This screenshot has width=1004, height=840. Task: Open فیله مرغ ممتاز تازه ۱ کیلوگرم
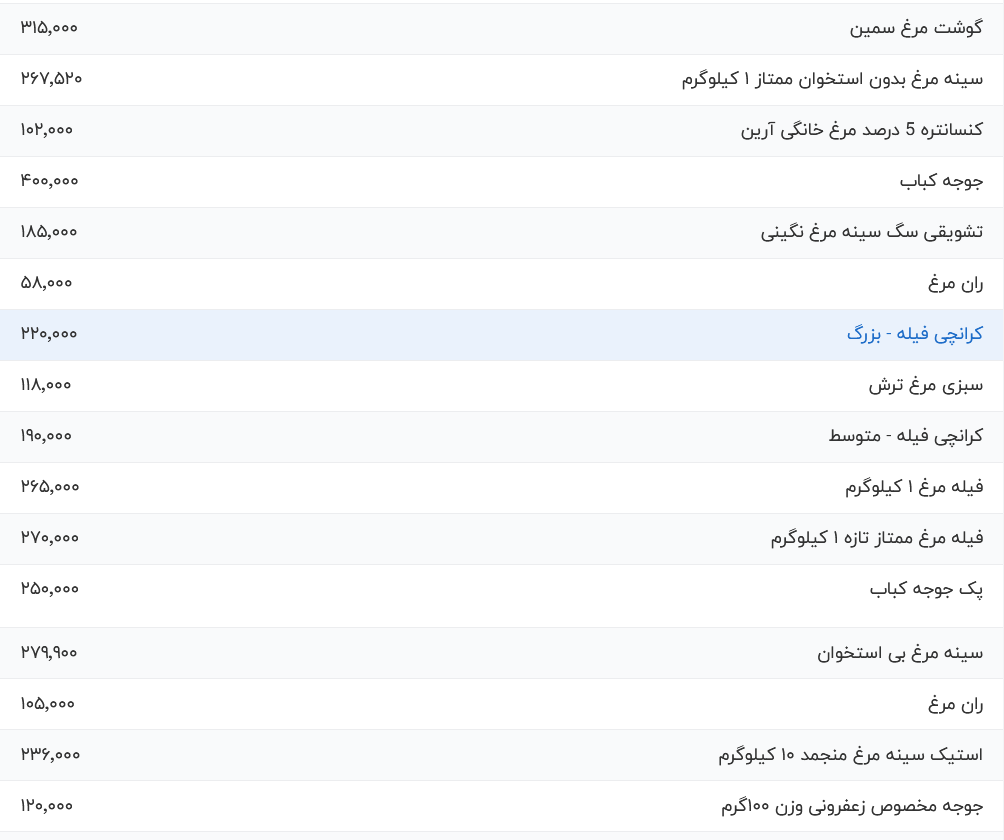click(x=877, y=538)
